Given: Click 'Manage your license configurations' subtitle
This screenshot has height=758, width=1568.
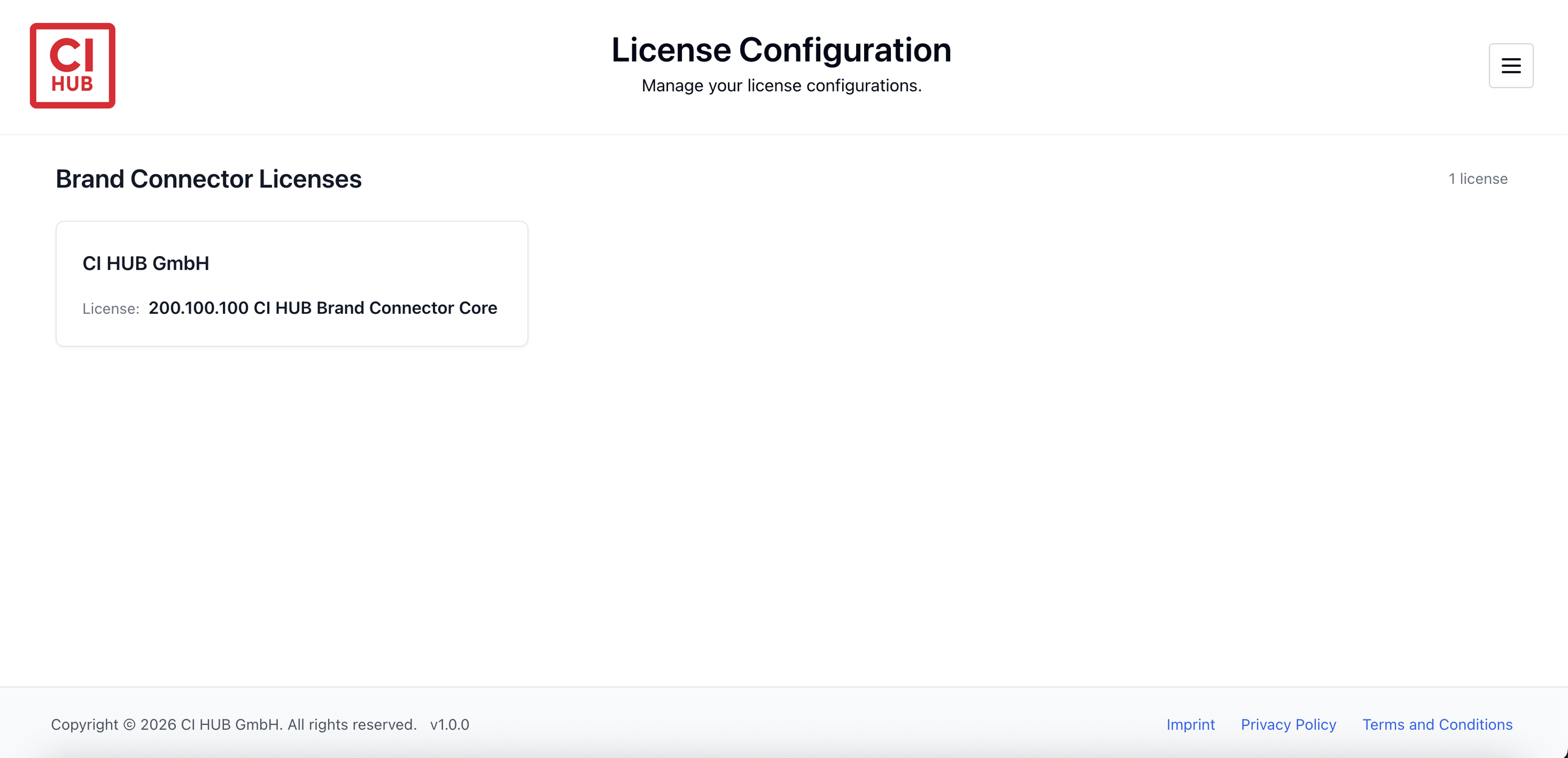Looking at the screenshot, I should 781,86.
